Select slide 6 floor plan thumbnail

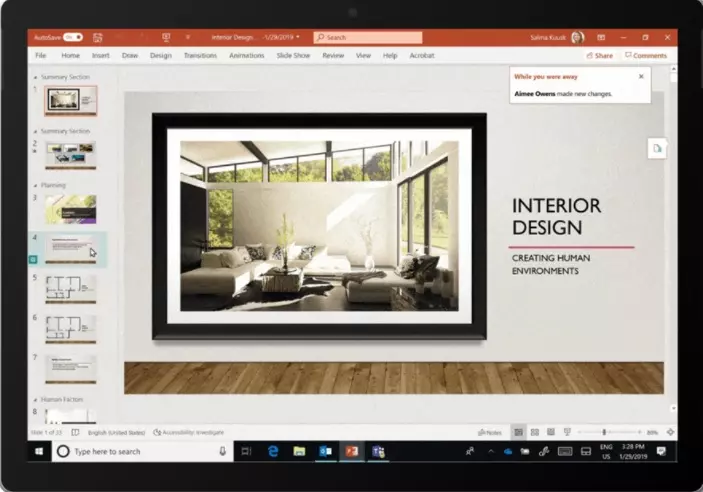coord(71,329)
